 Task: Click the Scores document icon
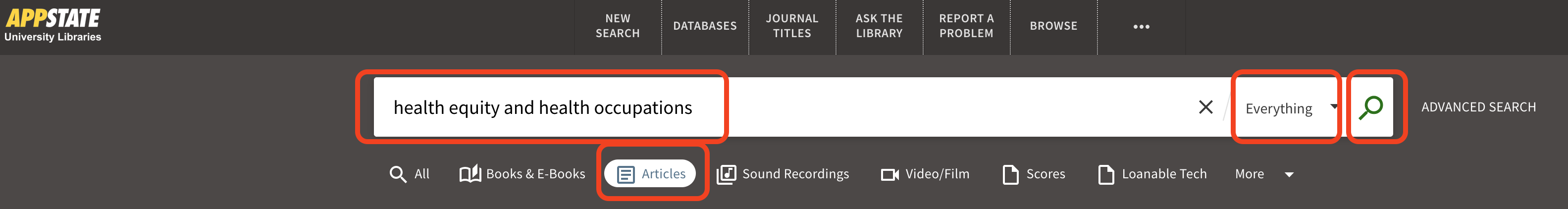point(1010,174)
